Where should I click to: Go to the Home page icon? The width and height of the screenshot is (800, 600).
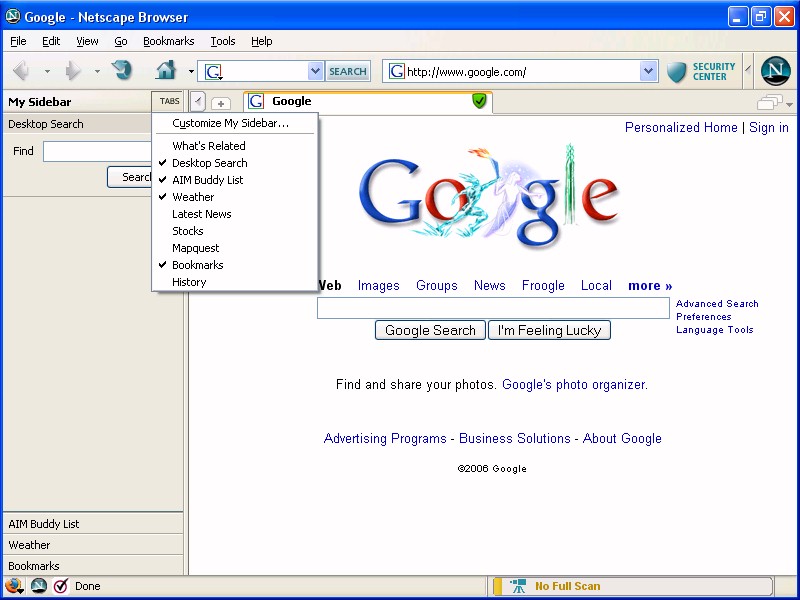tap(166, 70)
